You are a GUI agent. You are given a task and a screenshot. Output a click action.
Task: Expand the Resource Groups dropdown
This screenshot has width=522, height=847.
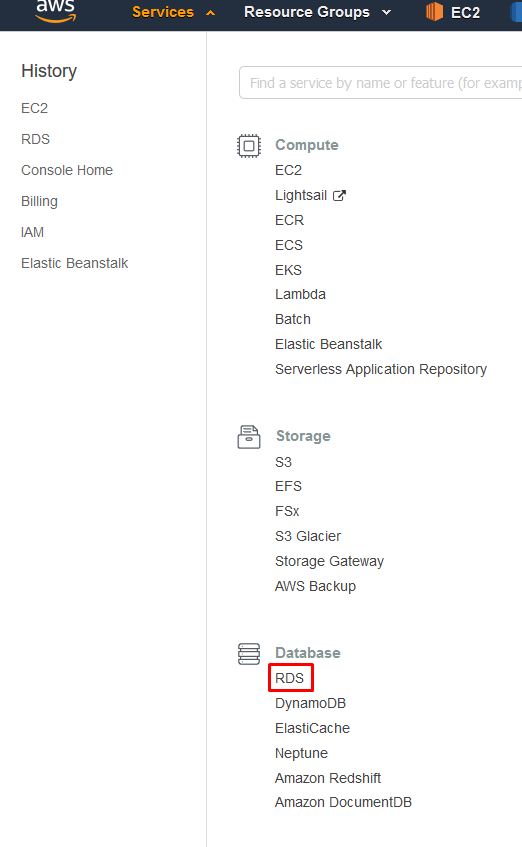click(386, 12)
